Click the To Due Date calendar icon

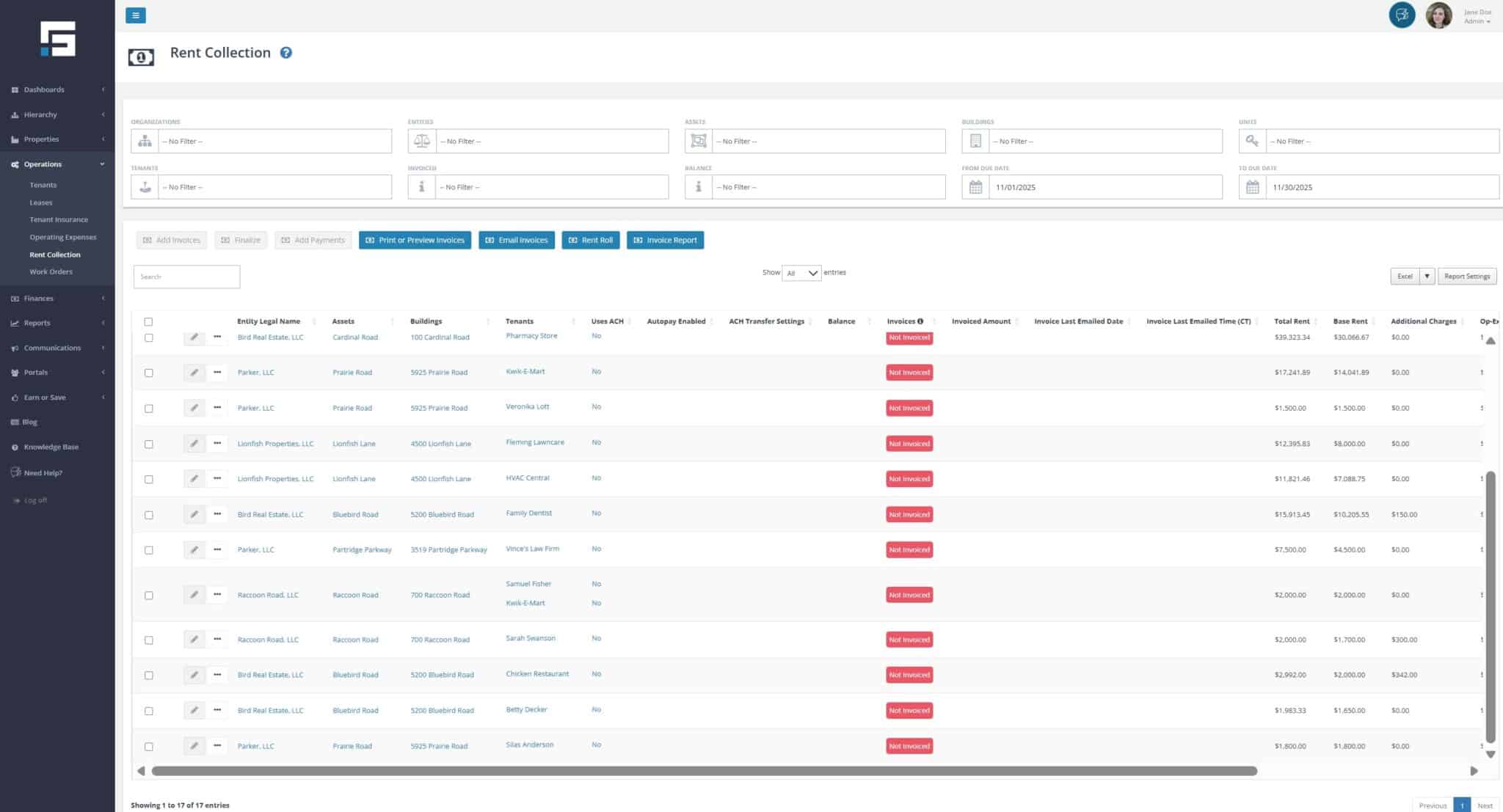point(1252,187)
